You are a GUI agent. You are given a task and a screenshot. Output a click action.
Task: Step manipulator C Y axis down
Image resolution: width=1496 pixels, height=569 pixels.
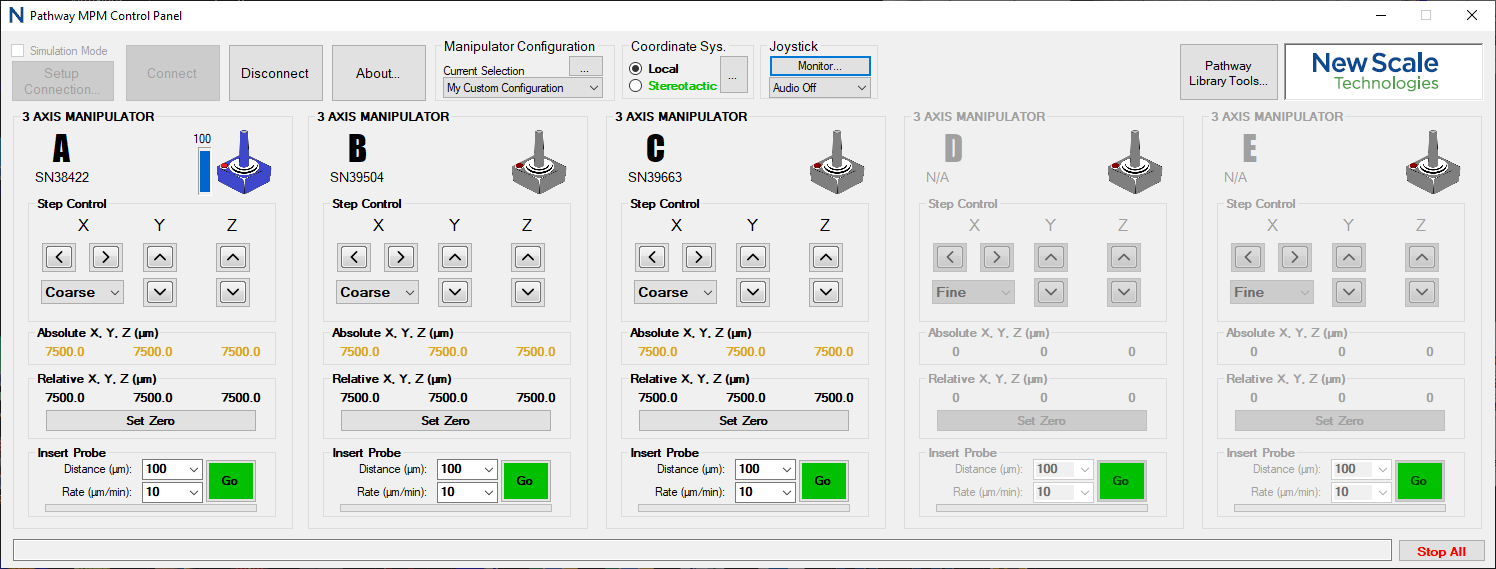753,292
